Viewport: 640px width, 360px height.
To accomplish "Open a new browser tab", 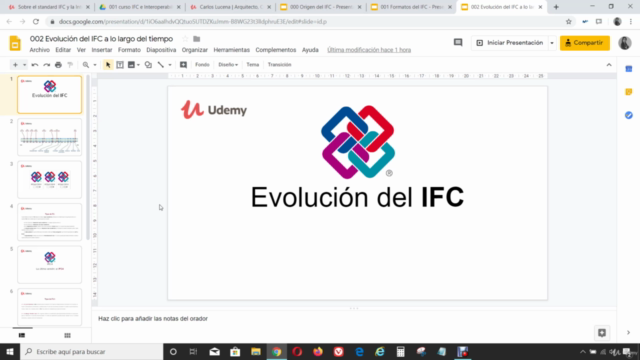I will [556, 7].
